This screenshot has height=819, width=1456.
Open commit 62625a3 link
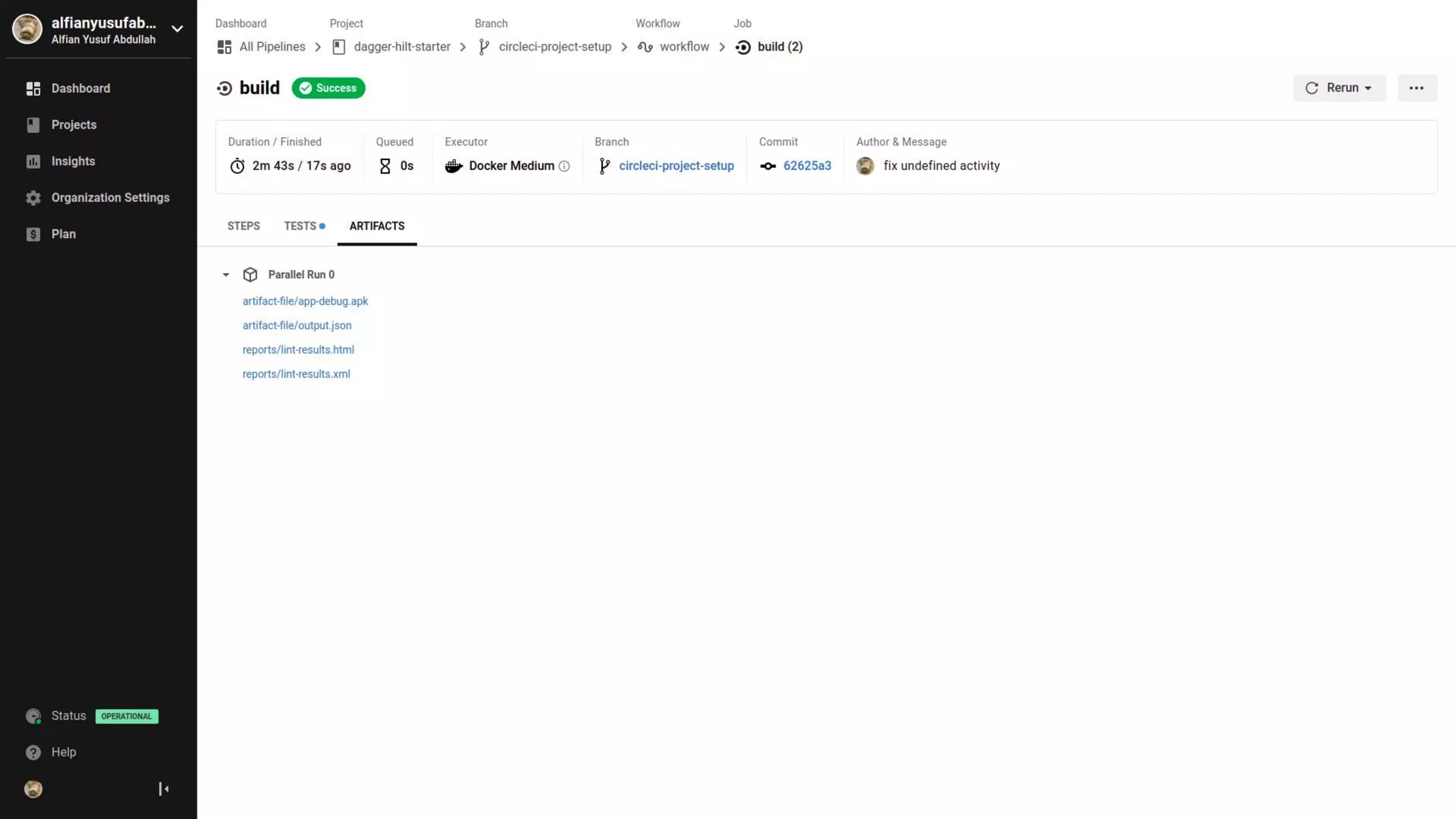coord(807,166)
